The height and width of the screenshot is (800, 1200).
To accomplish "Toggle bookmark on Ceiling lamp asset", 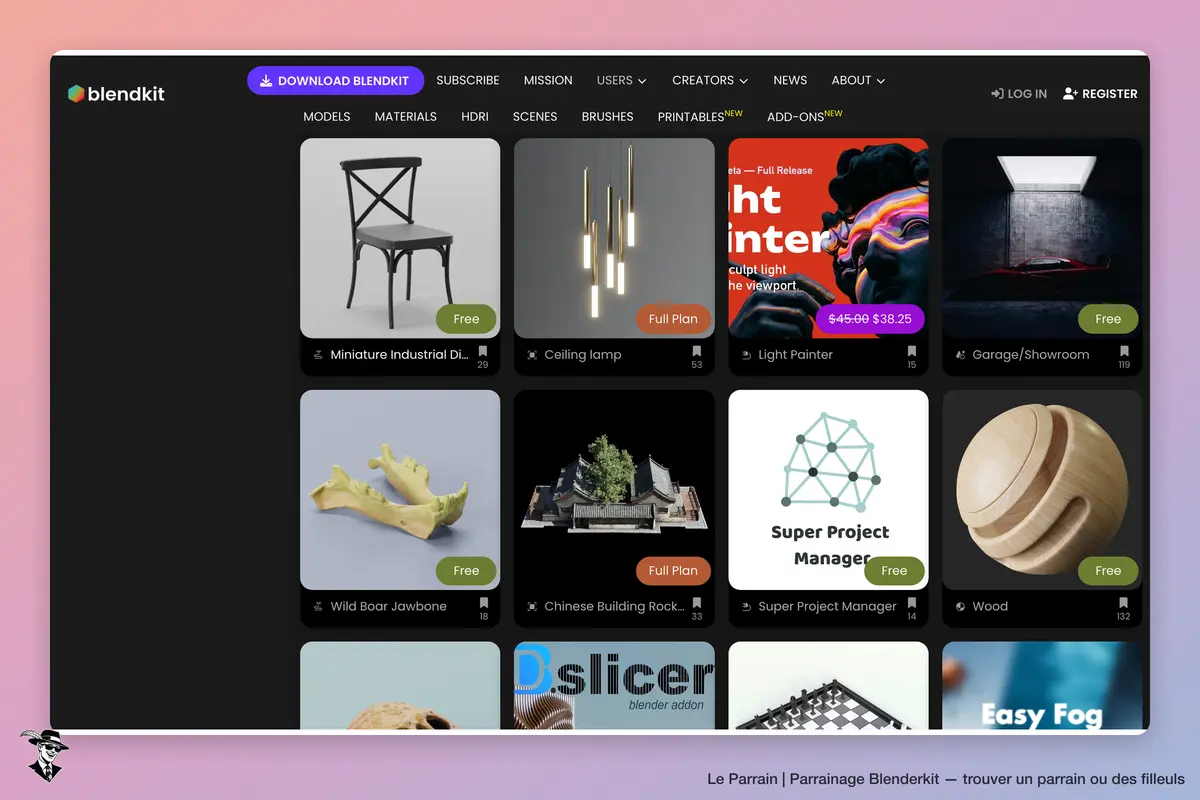I will (697, 351).
